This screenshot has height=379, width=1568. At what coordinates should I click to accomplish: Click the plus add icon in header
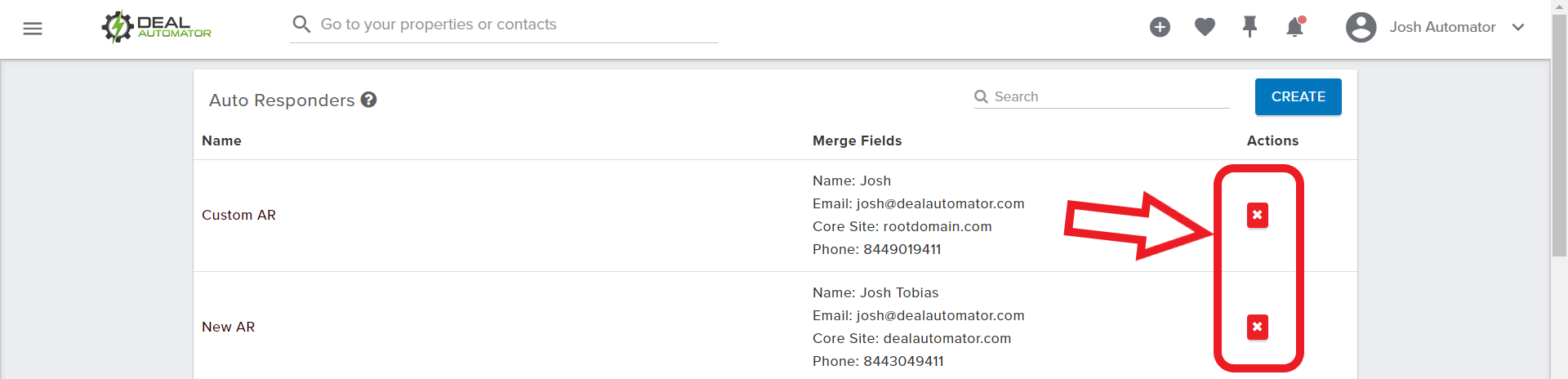1160,27
